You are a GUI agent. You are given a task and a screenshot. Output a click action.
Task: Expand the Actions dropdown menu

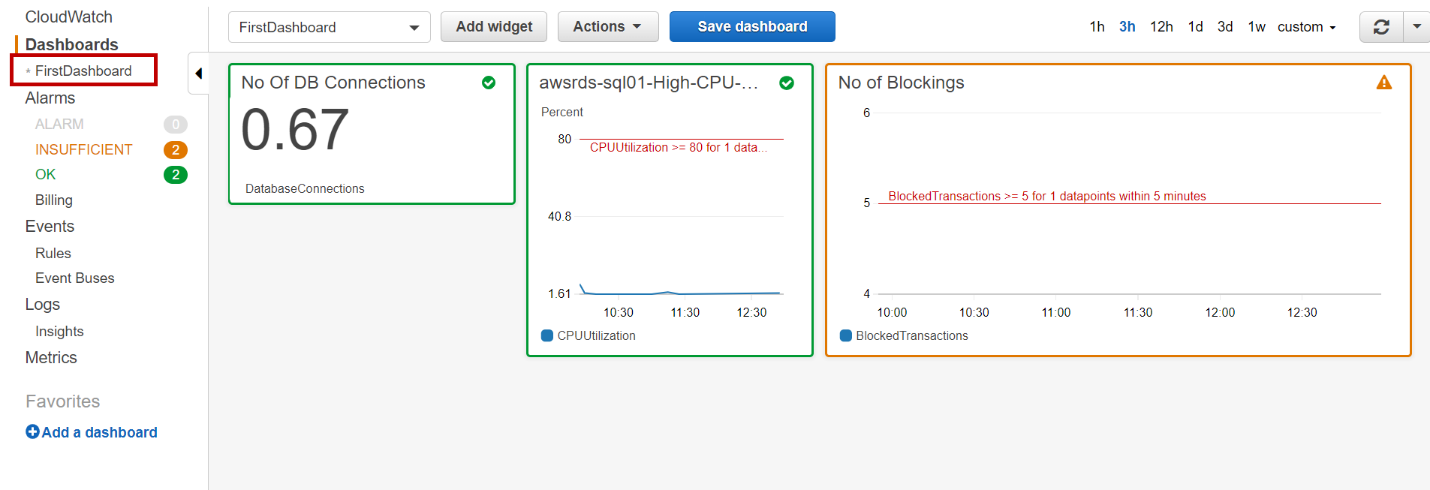[607, 27]
